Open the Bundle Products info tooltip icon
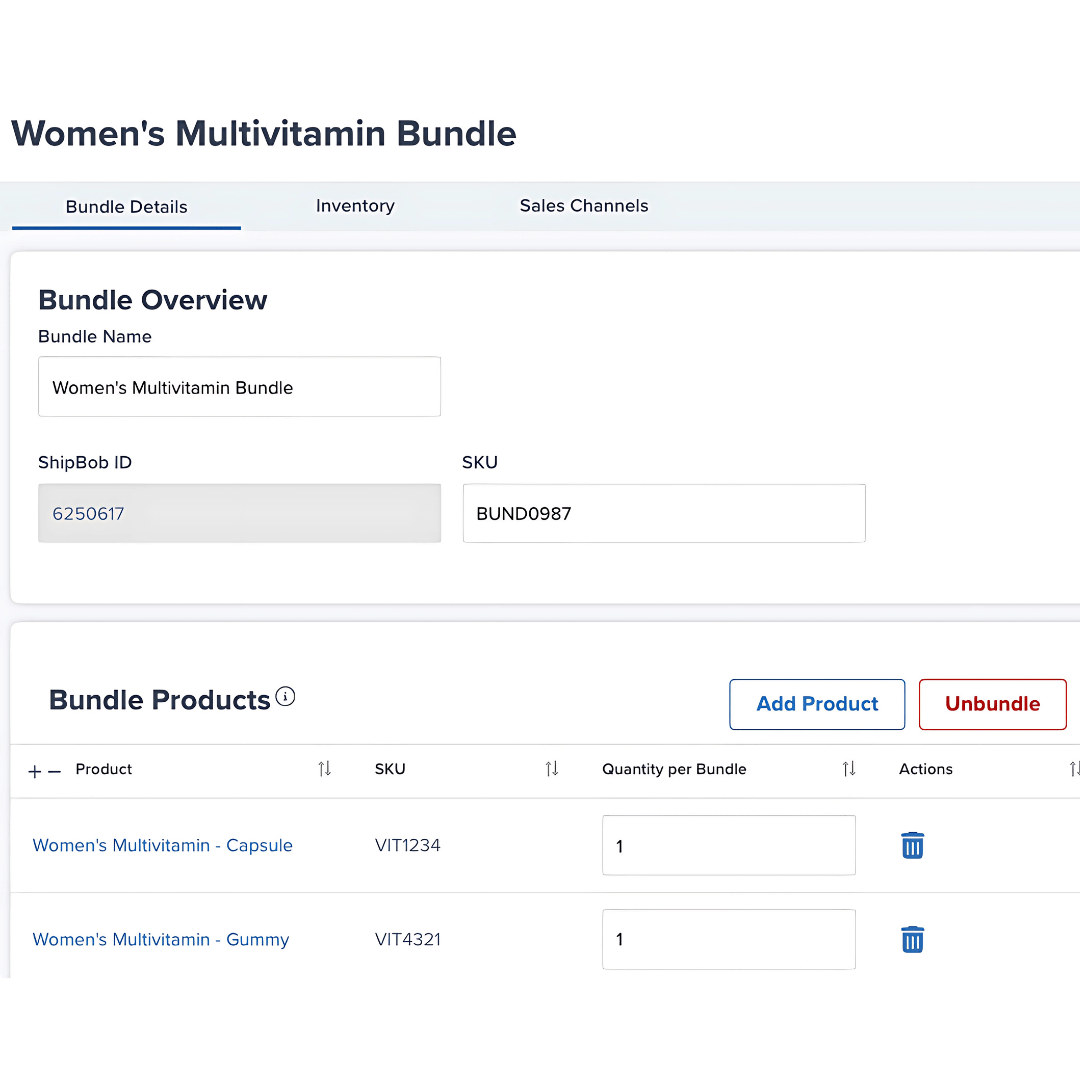The height and width of the screenshot is (1080, 1080). (285, 697)
